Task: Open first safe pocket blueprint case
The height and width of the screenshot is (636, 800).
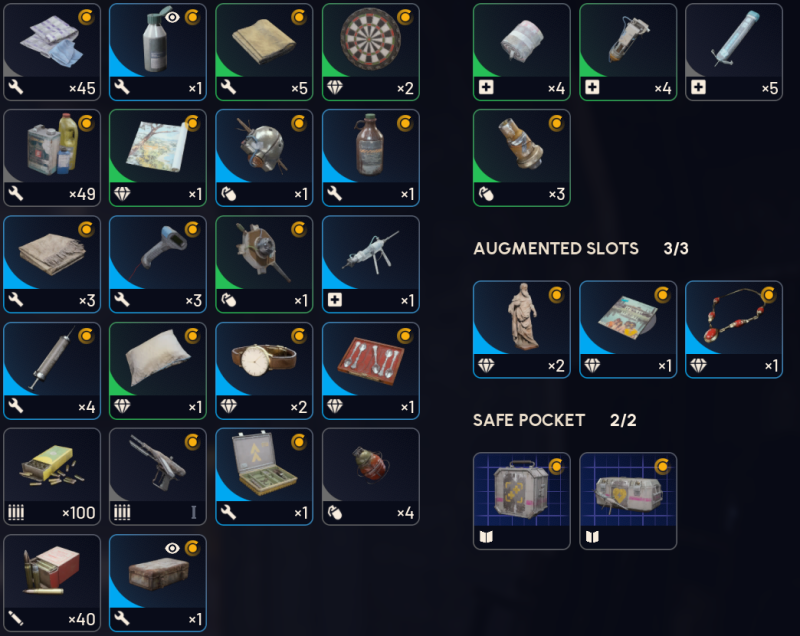Action: (x=521, y=501)
